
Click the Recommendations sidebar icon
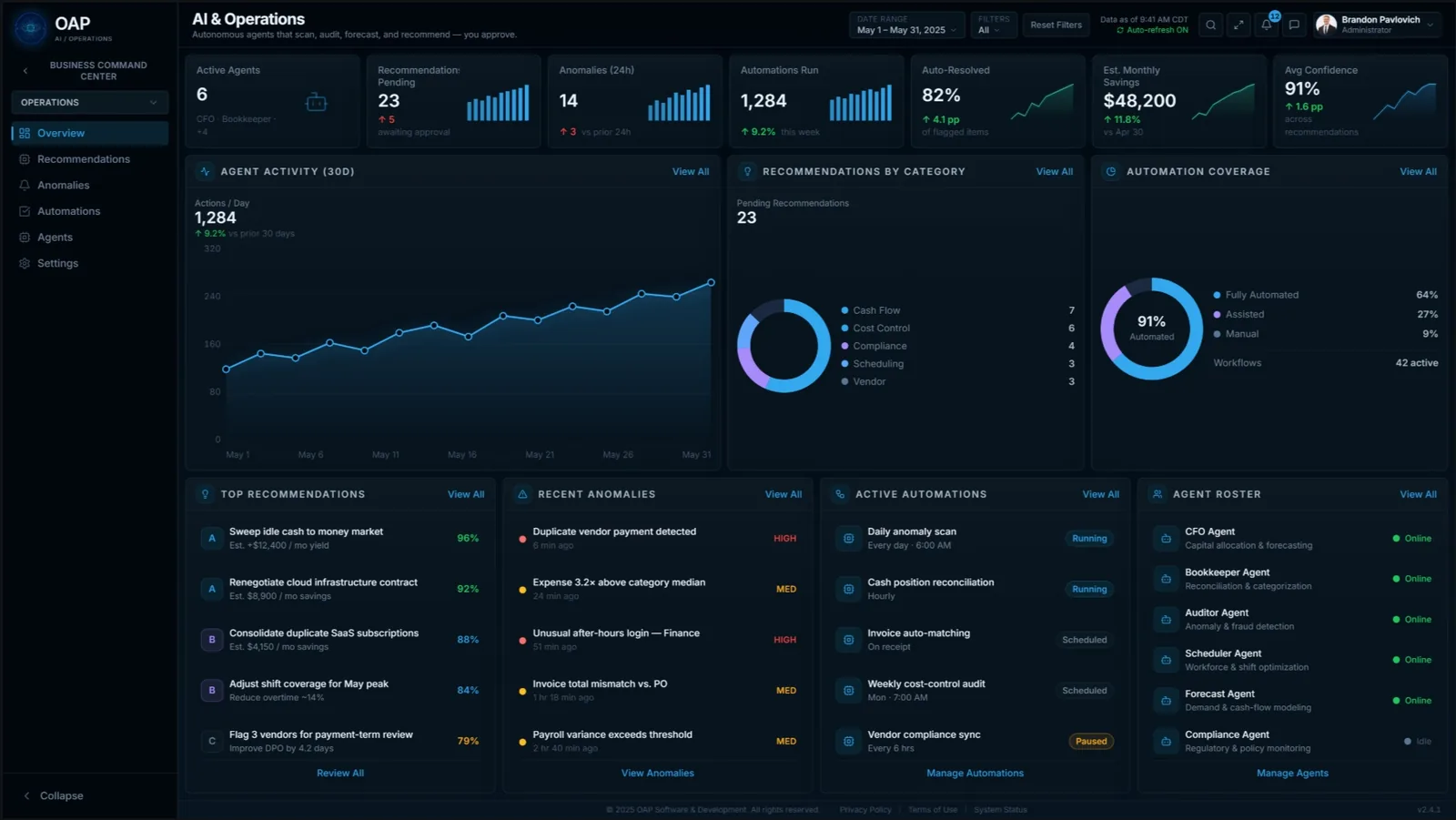click(x=25, y=159)
